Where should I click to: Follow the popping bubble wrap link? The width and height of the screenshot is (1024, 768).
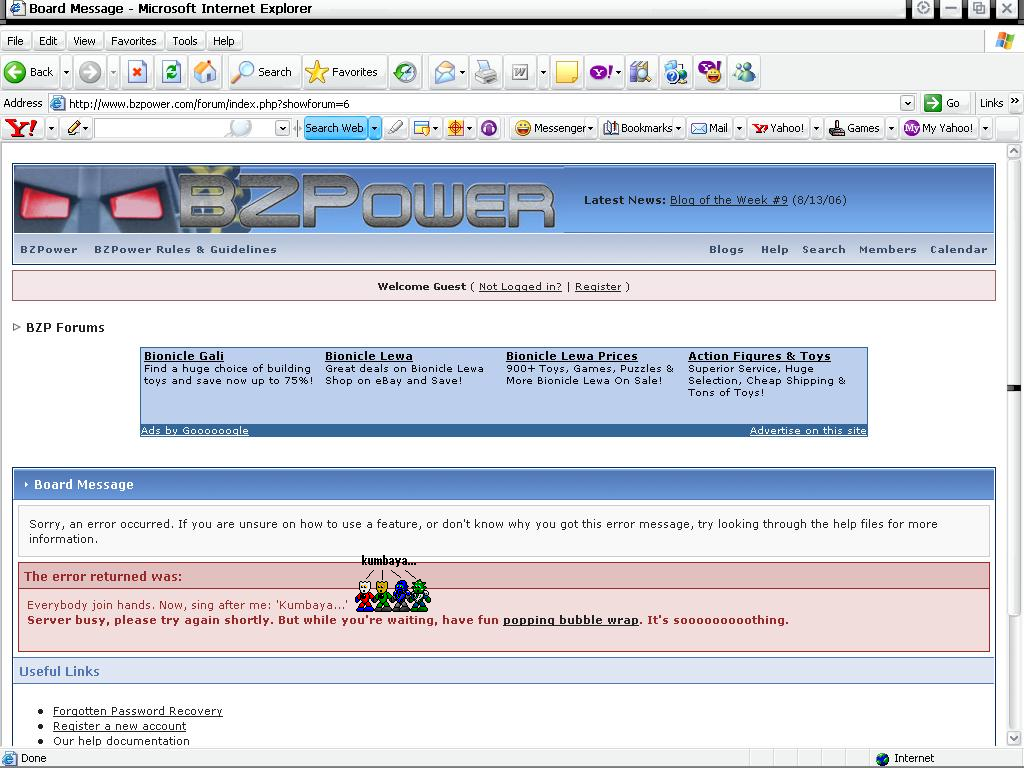pos(570,620)
